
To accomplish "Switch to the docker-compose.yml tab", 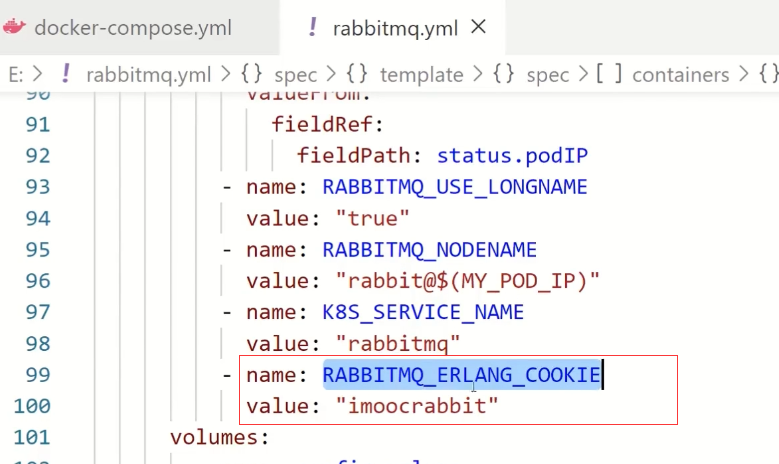I will pos(133,28).
